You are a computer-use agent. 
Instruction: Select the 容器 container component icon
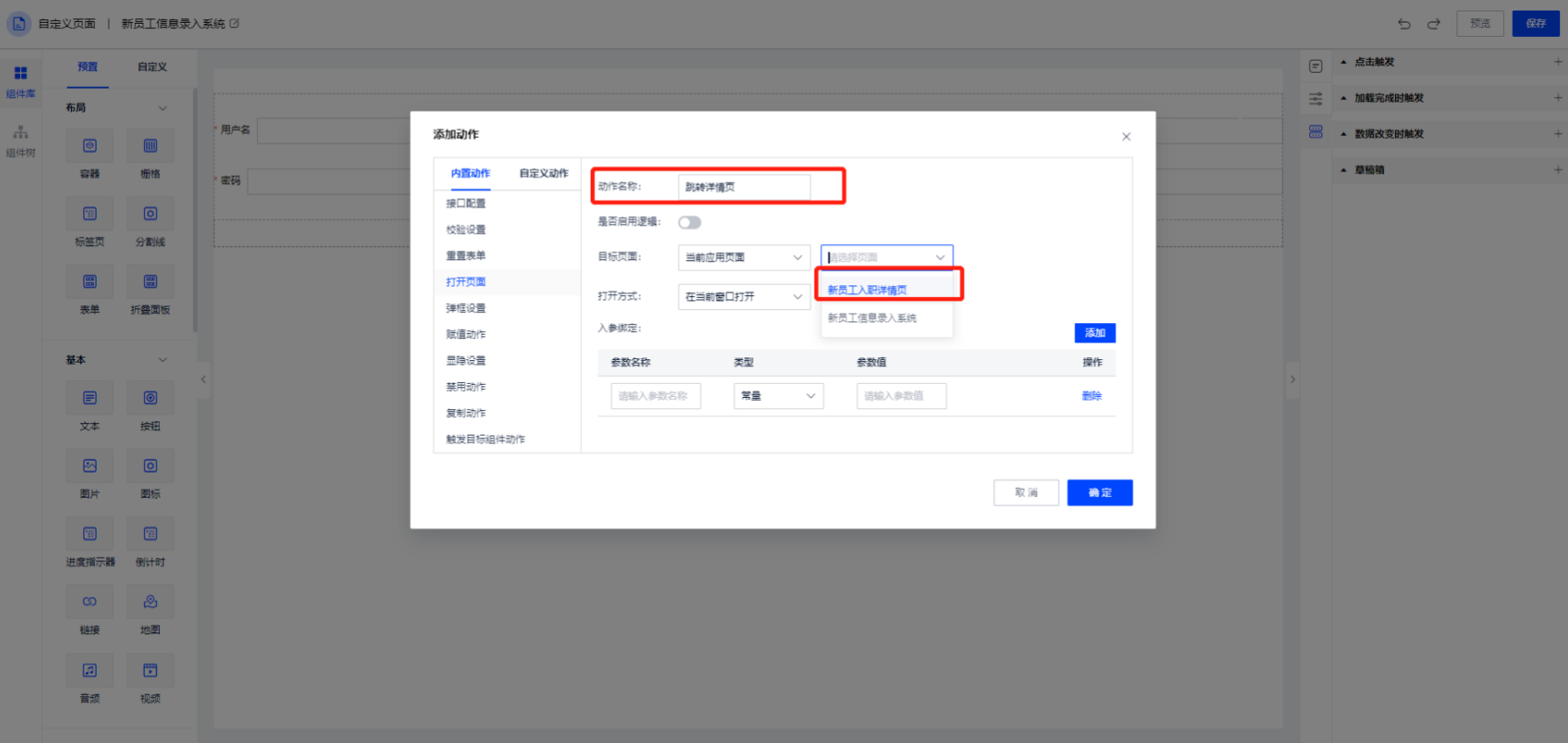(x=90, y=146)
